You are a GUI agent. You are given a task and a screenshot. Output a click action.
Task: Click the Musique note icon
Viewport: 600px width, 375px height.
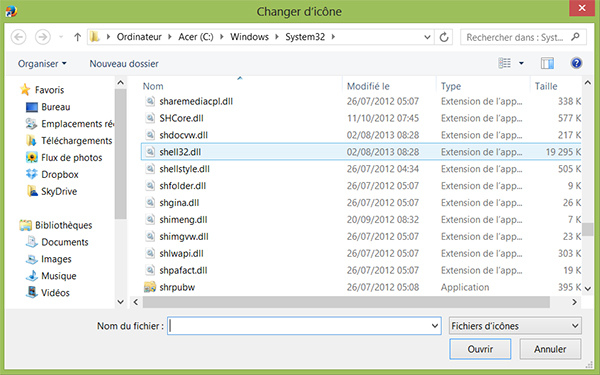[32, 276]
